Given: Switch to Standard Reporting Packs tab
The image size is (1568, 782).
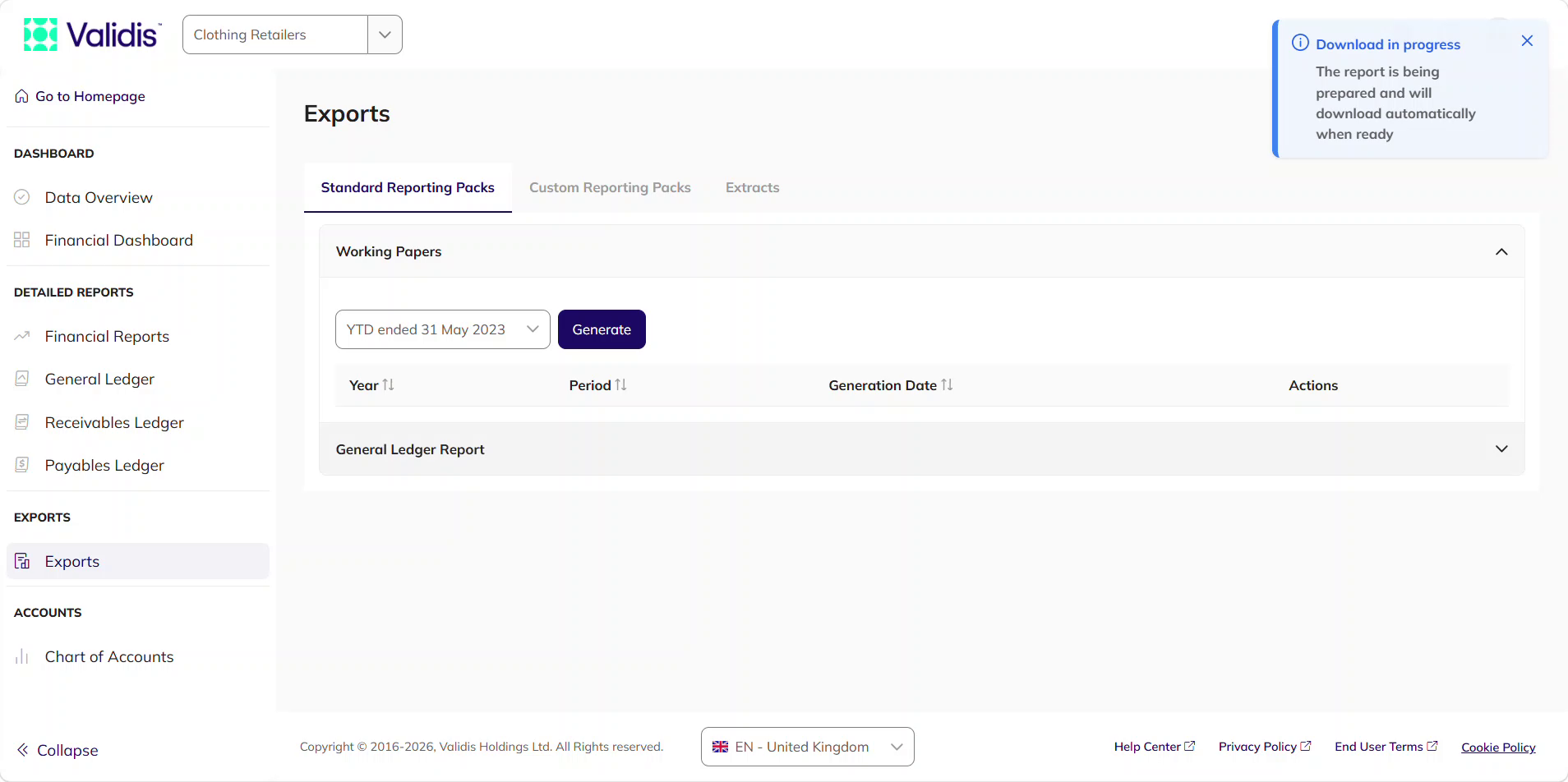Looking at the screenshot, I should click(408, 187).
